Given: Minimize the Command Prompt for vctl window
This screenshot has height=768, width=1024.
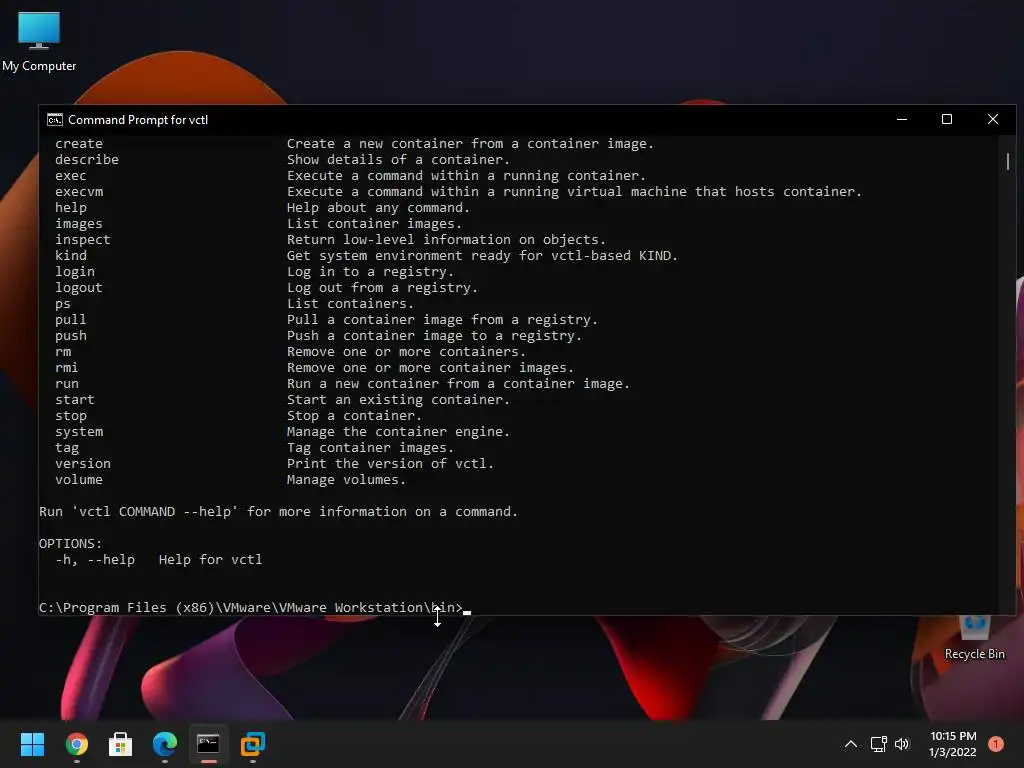Looking at the screenshot, I should pos(902,120).
